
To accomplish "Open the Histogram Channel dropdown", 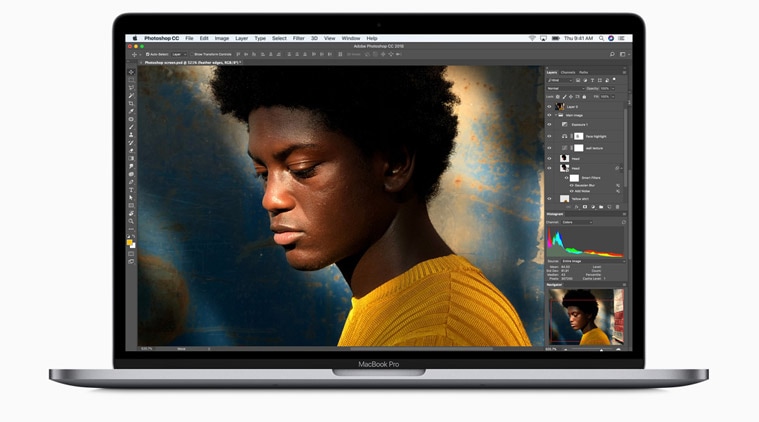I will 576,222.
